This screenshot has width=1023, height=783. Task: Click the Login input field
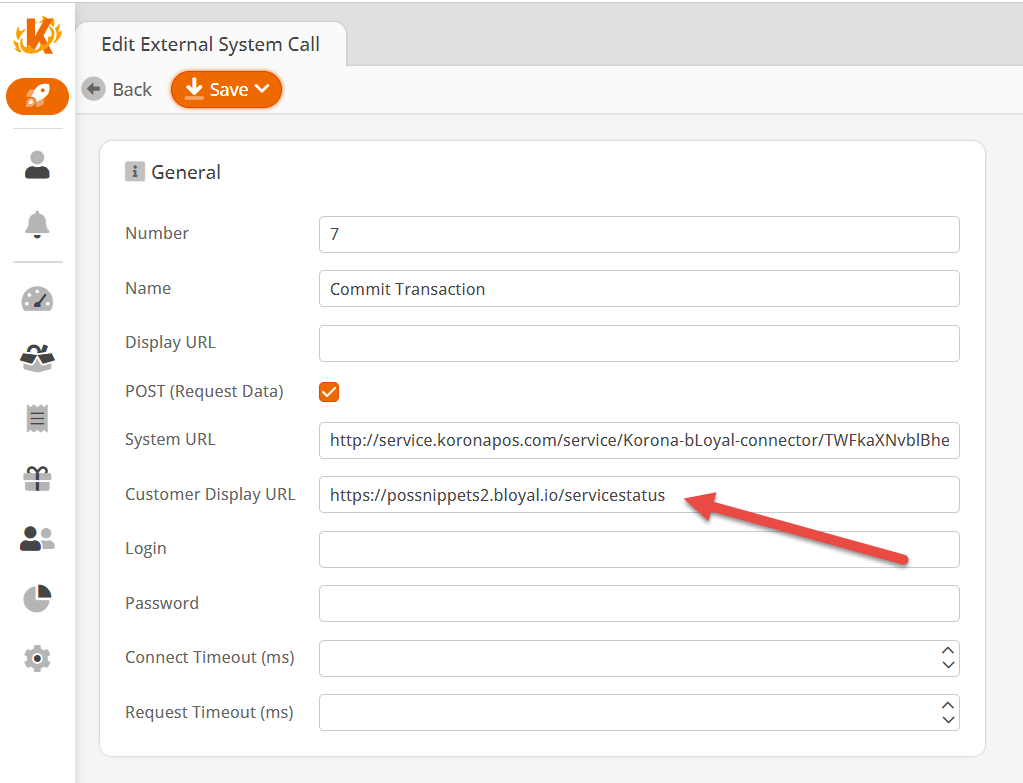639,549
